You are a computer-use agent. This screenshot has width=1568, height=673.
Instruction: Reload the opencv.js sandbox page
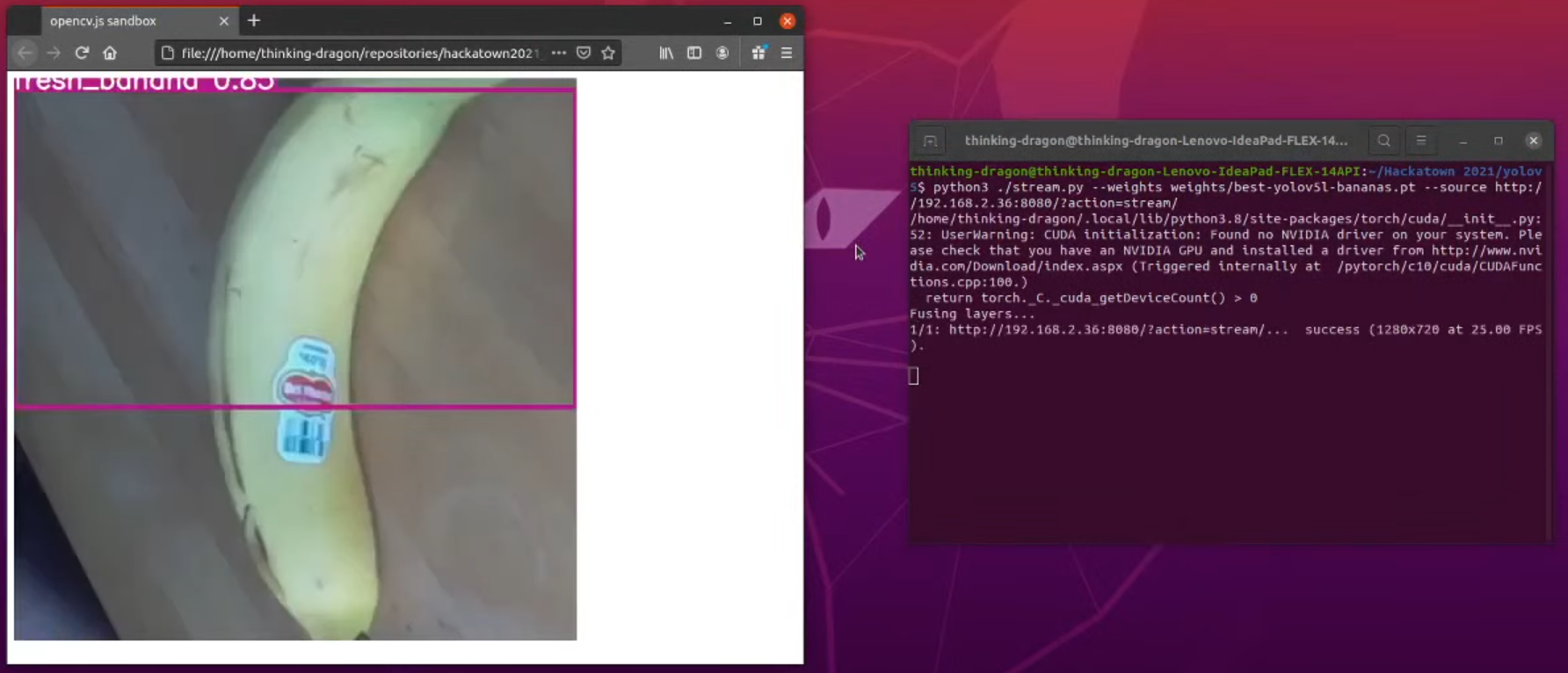coord(82,53)
